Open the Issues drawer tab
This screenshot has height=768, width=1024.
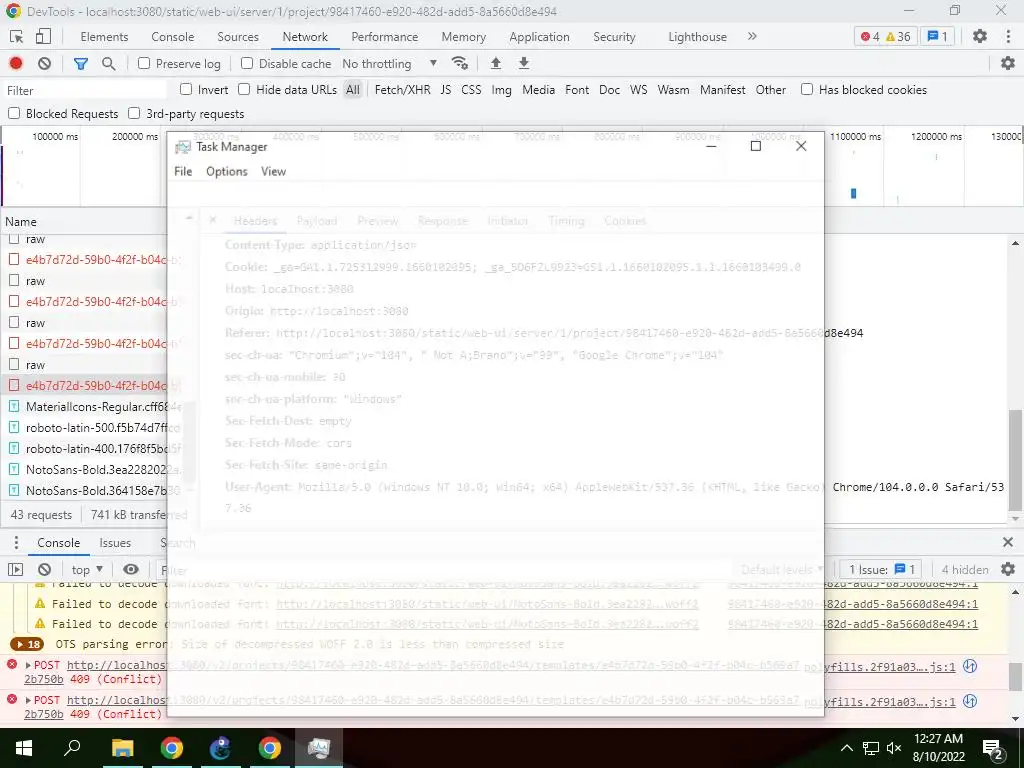tap(115, 543)
